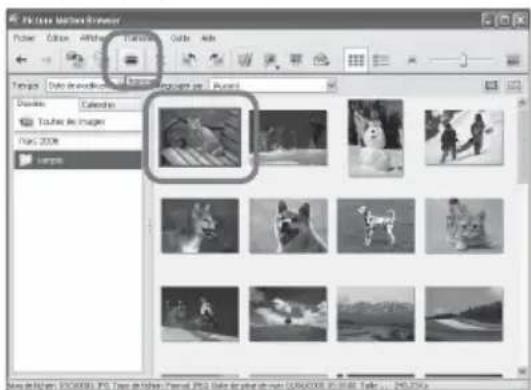The width and height of the screenshot is (531, 390).
Task: Select the highlighted sample folder
Action: point(78,160)
